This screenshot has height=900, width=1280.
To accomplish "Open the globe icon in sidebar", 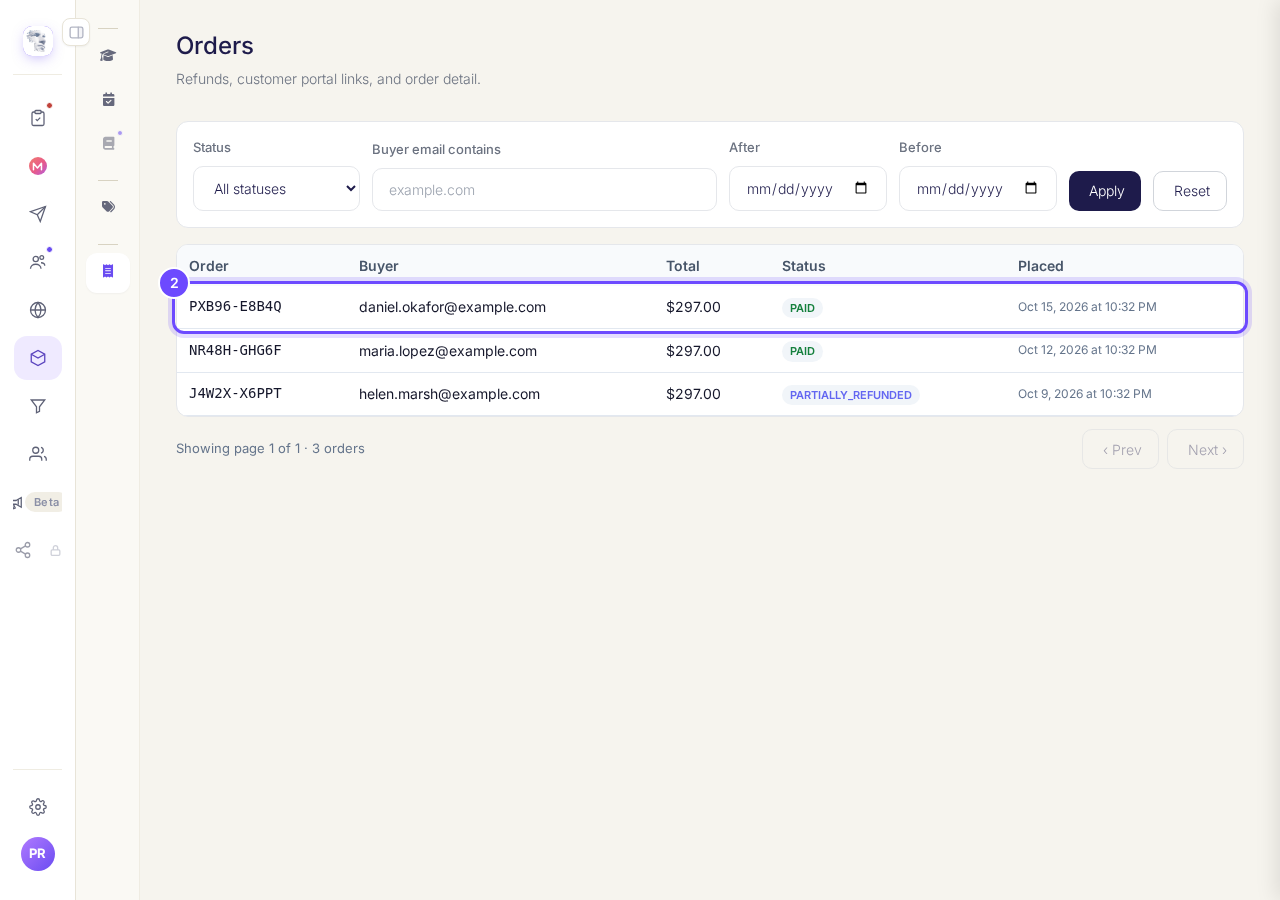I will click(38, 310).
